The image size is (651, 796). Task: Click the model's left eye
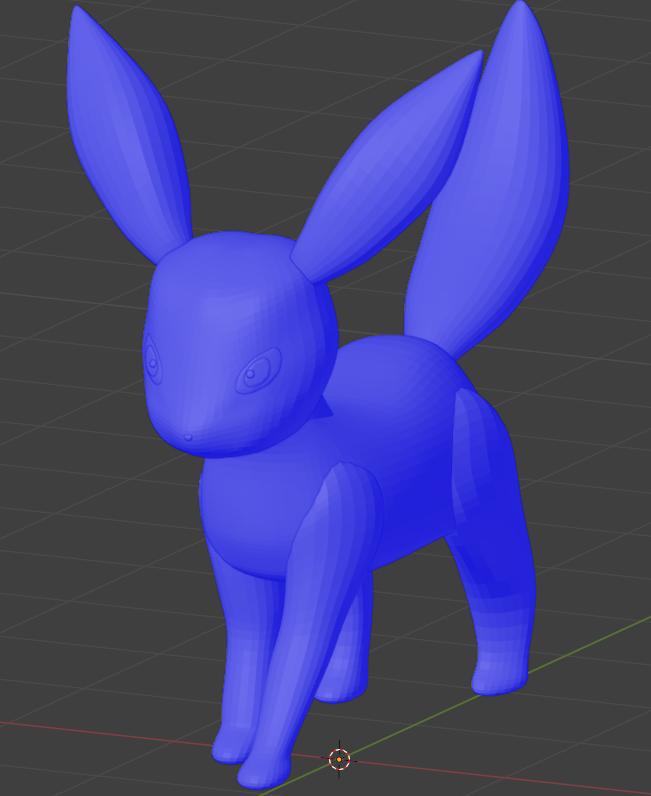click(x=152, y=359)
